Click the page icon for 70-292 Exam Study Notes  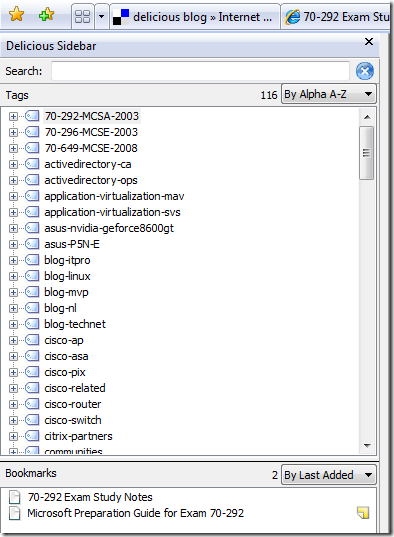[14, 497]
